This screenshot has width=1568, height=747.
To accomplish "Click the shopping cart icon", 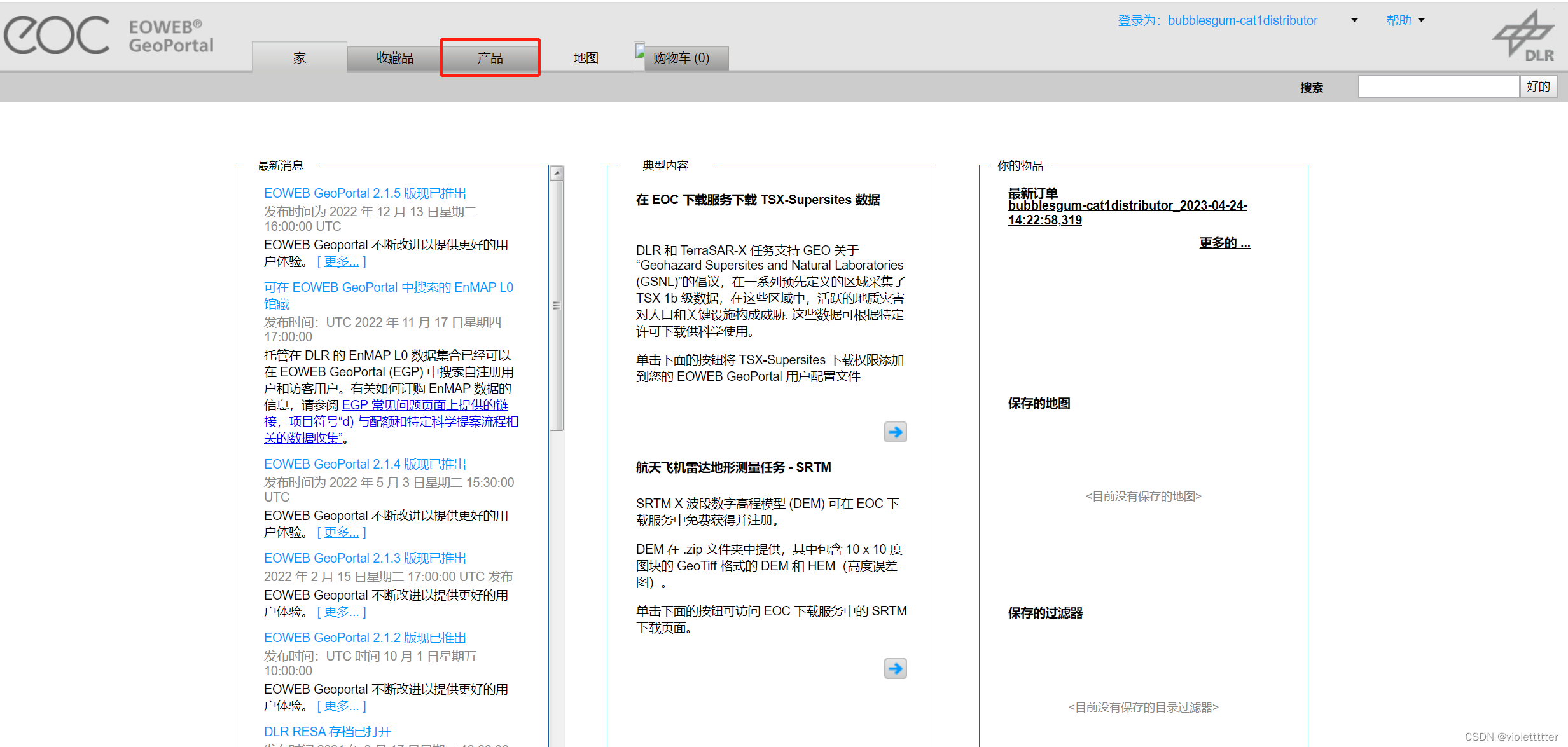I will 640,53.
